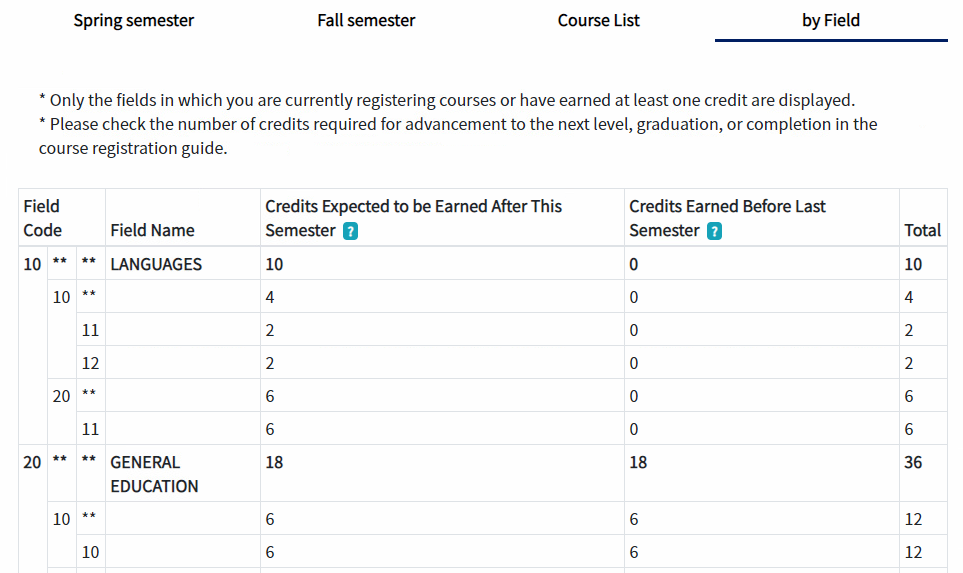
Task: Click field code 20 in GENERAL EDUCATION row
Action: tap(32, 462)
